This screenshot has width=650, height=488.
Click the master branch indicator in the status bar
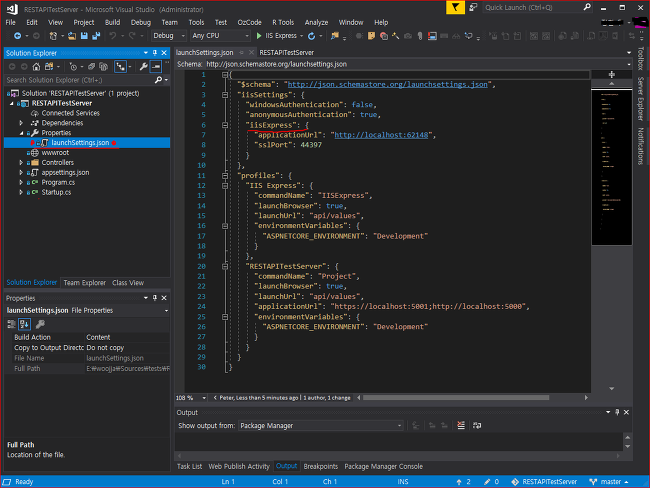tap(609, 482)
